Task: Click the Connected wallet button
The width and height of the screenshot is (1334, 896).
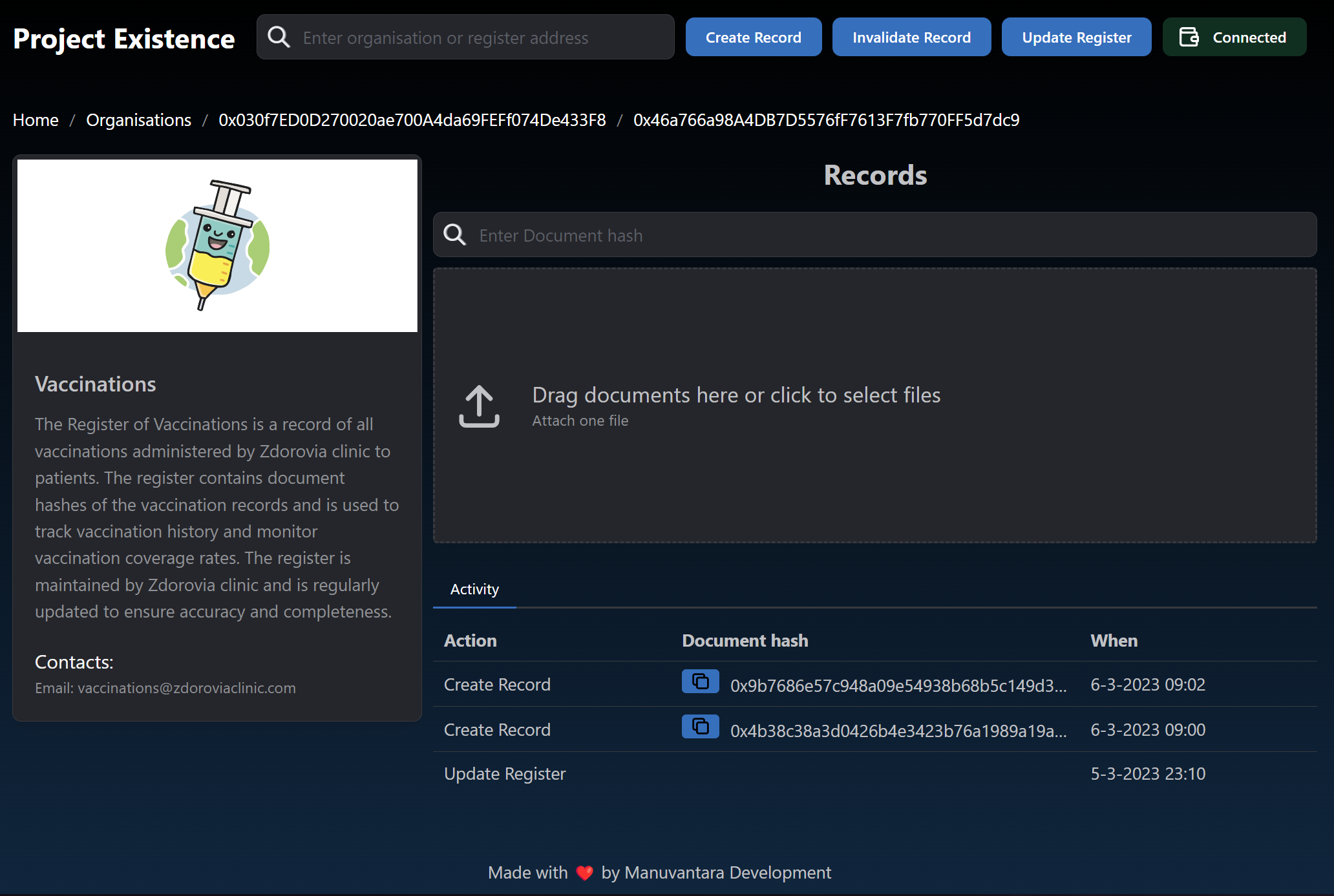Action: click(1247, 37)
